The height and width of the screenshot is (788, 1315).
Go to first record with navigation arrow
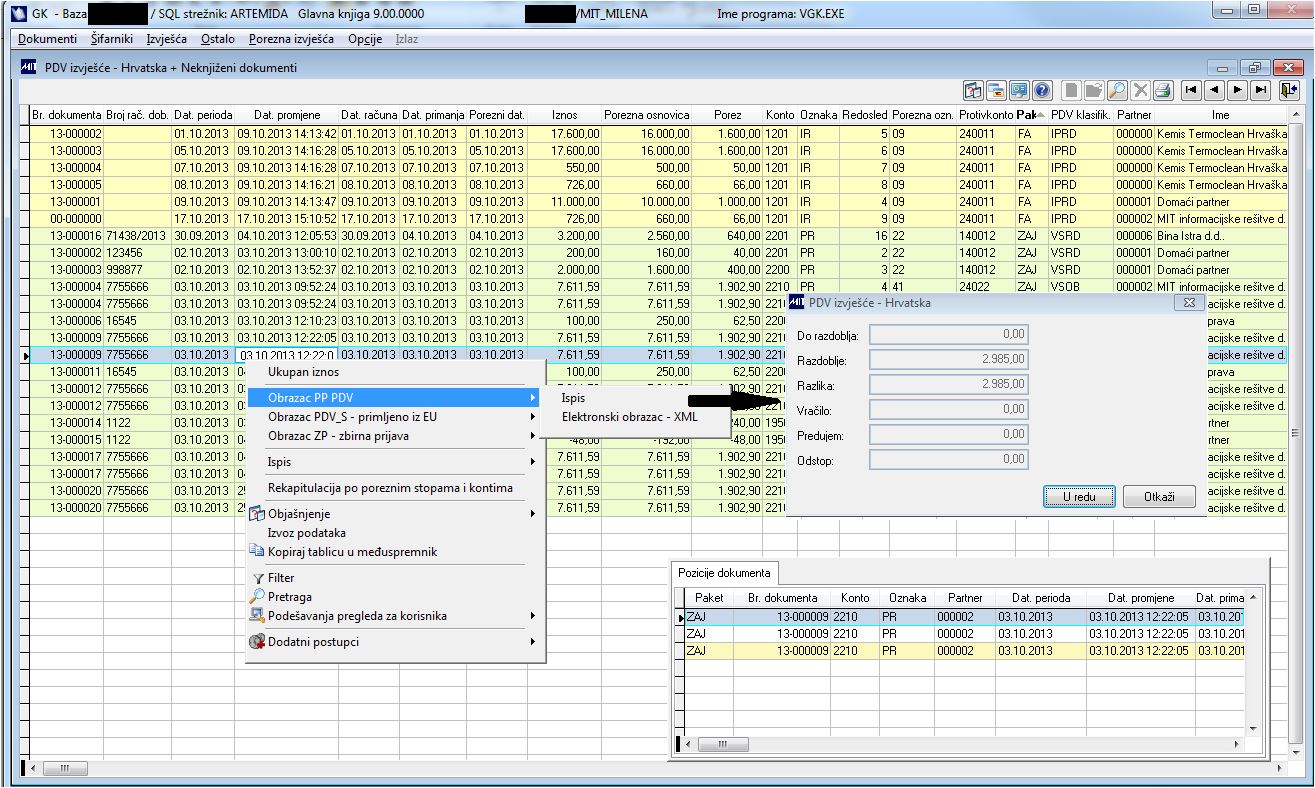[1191, 90]
